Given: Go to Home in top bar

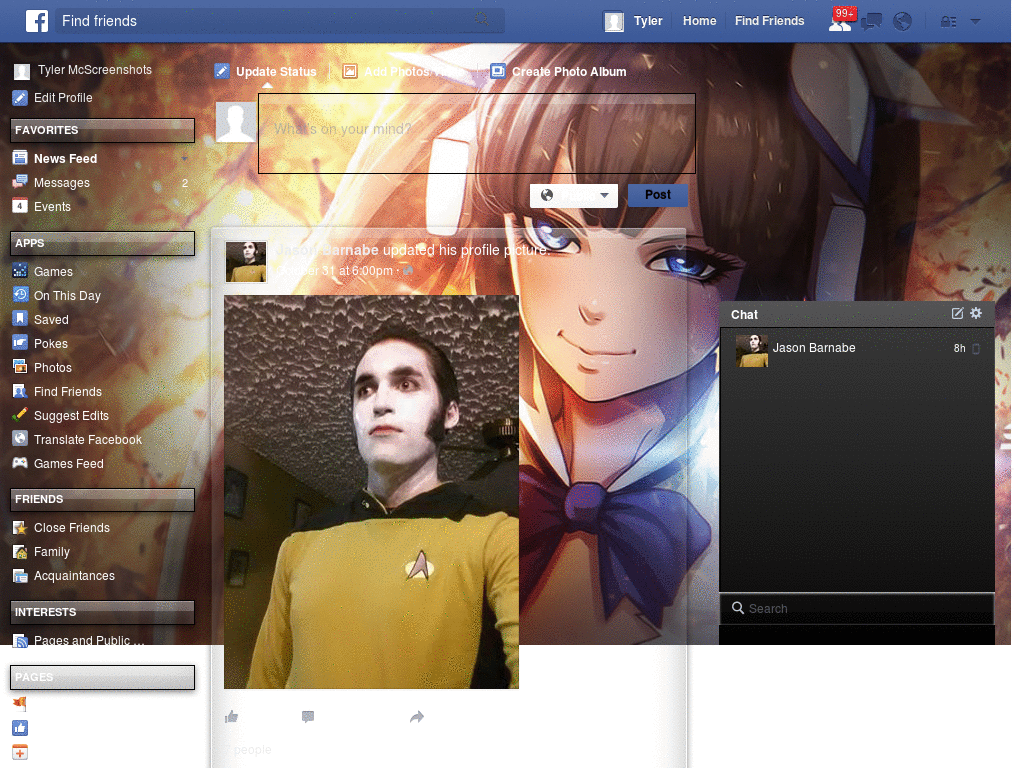Looking at the screenshot, I should point(699,21).
